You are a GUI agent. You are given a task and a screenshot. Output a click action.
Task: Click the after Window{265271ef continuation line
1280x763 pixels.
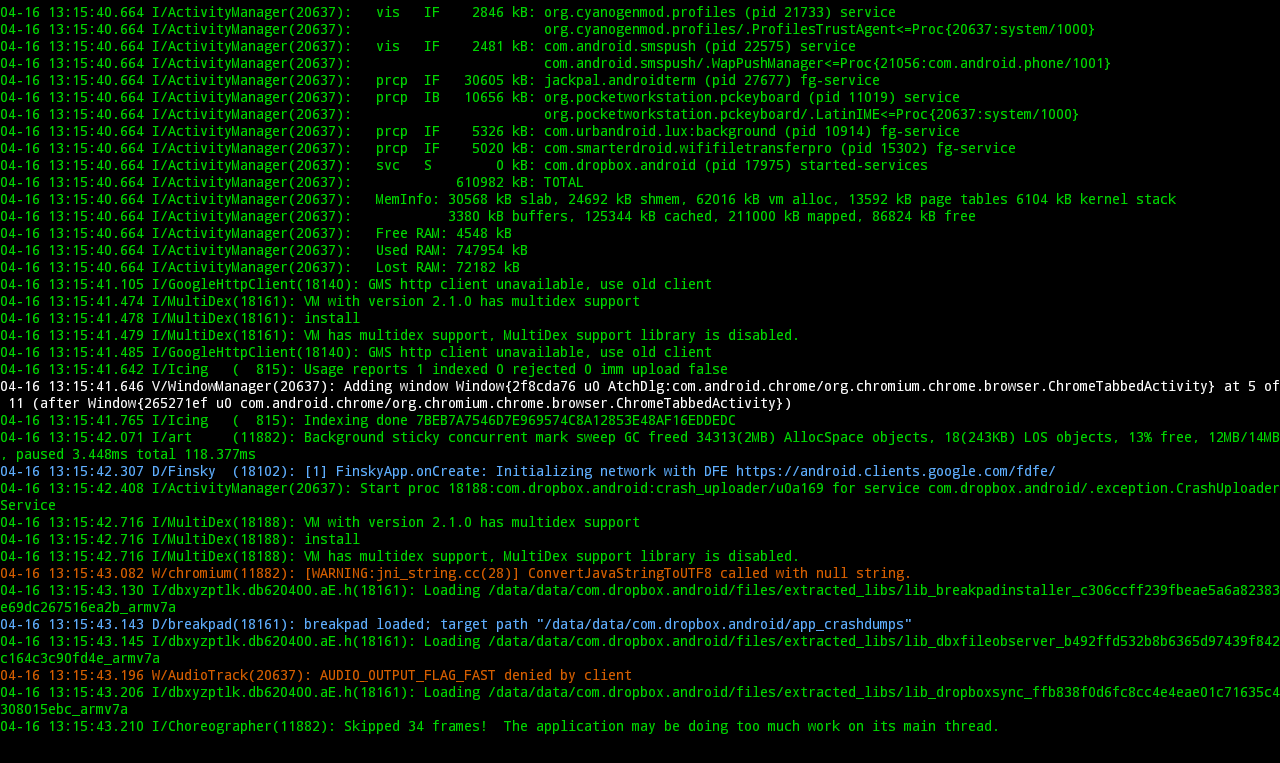tap(400, 404)
